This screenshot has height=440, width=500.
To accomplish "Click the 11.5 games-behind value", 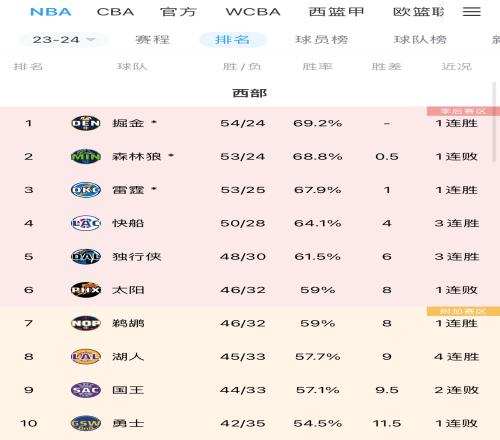I will pos(387,423).
